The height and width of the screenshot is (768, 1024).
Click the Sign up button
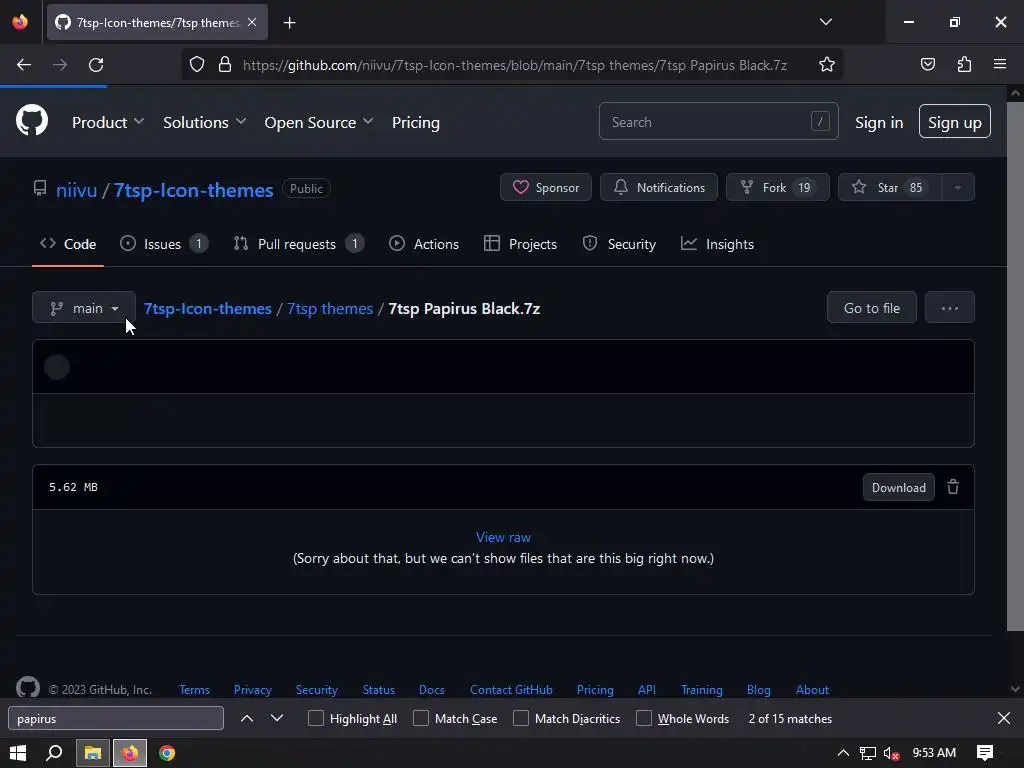click(x=954, y=121)
